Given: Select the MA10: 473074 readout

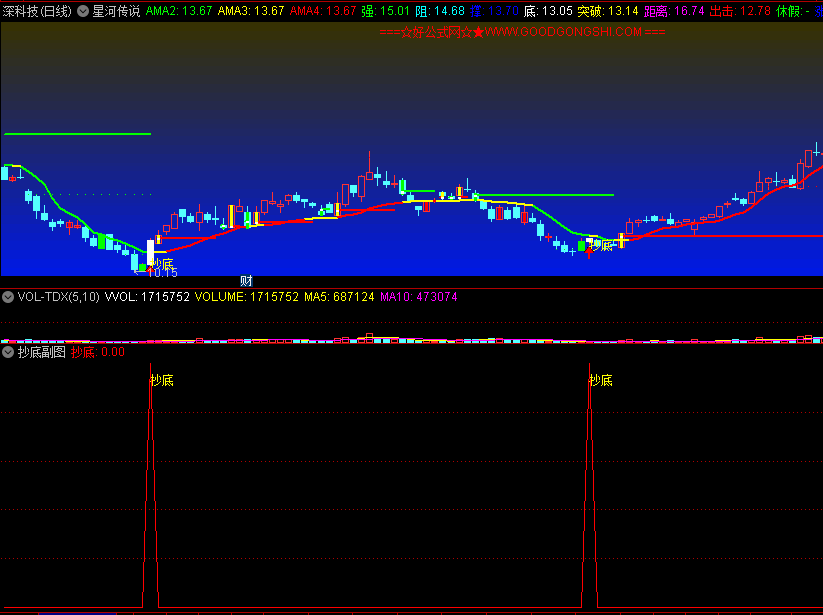Looking at the screenshot, I should coord(419,297).
